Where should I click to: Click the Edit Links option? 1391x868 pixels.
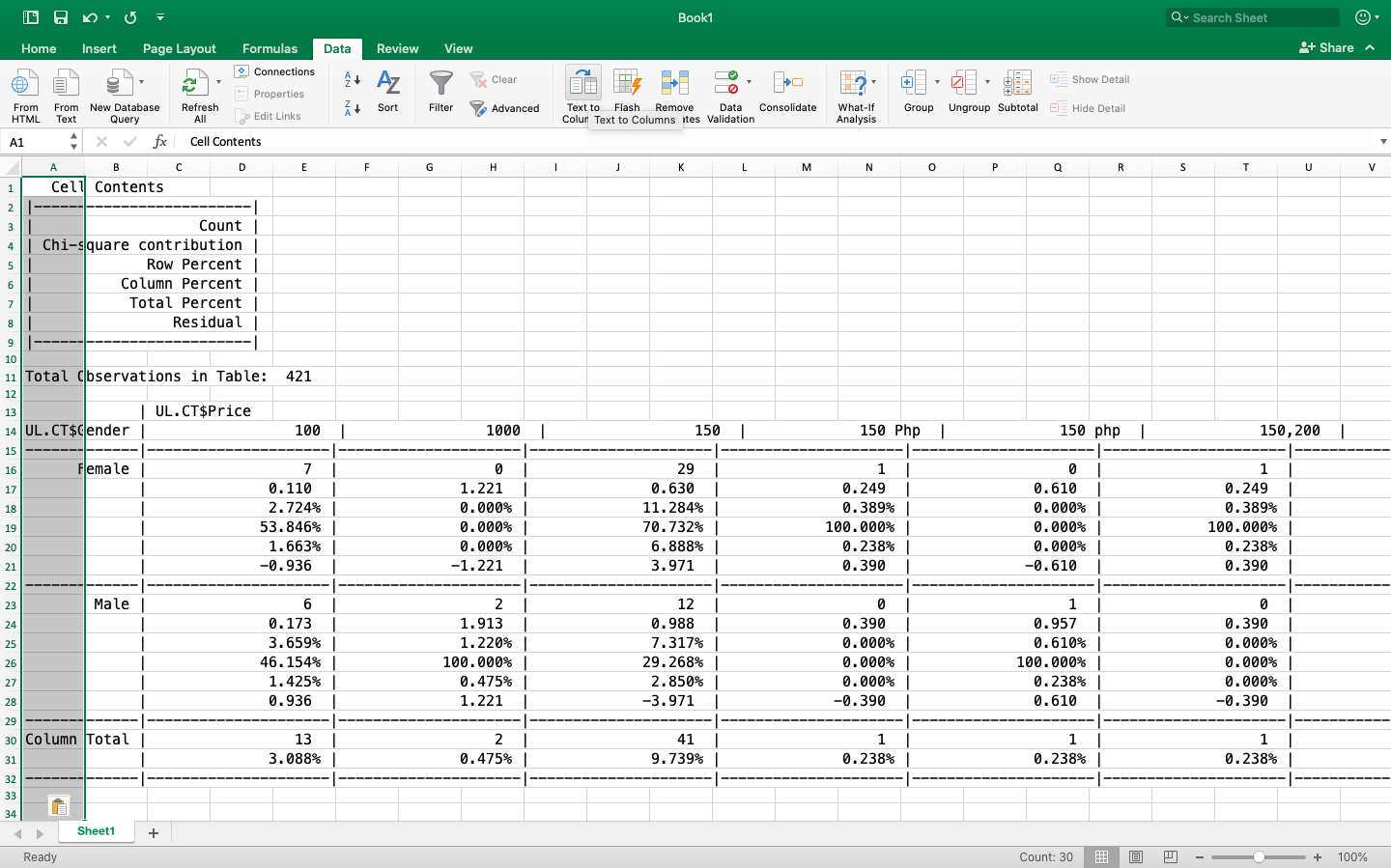(274, 115)
